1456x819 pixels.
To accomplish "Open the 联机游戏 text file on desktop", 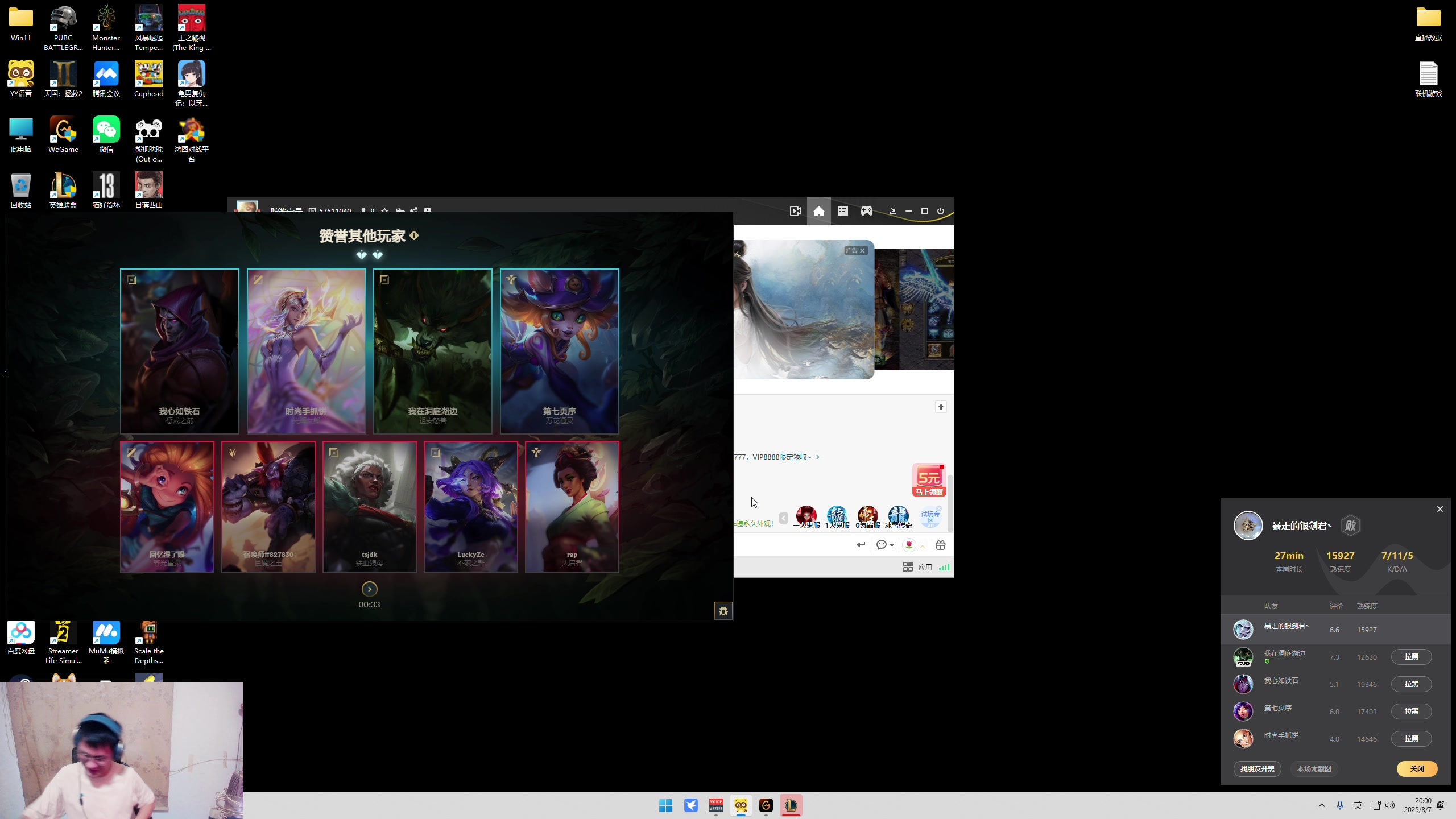I will pyautogui.click(x=1428, y=78).
